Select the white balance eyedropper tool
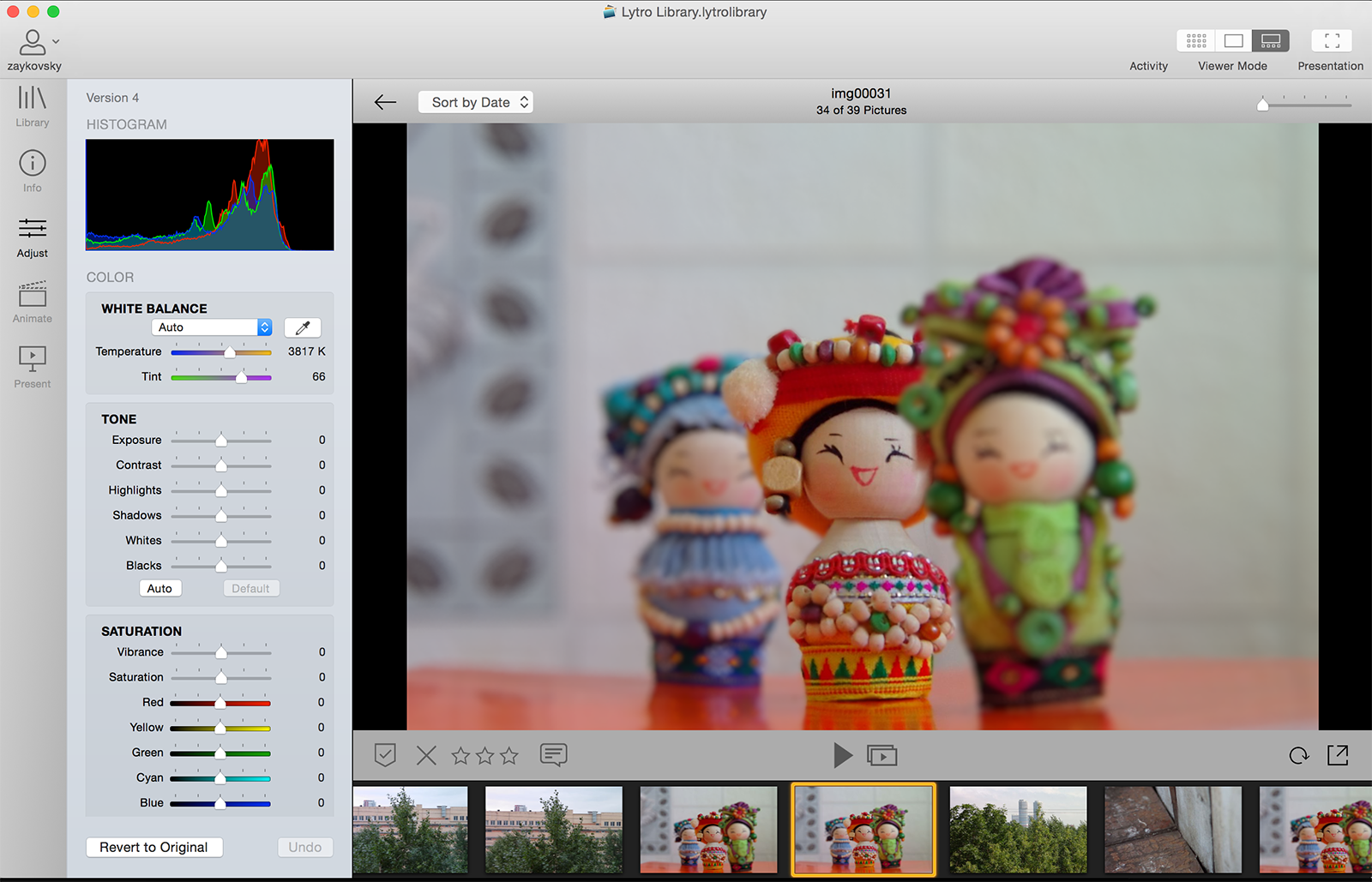 pyautogui.click(x=302, y=327)
